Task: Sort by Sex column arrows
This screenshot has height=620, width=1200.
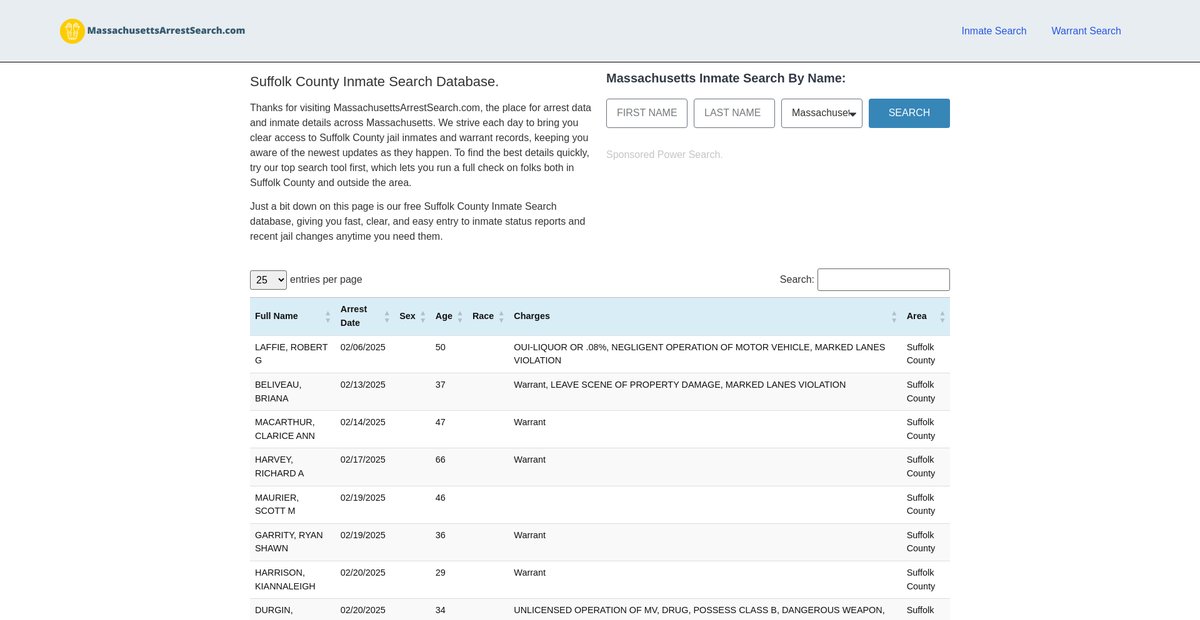Action: pos(423,316)
